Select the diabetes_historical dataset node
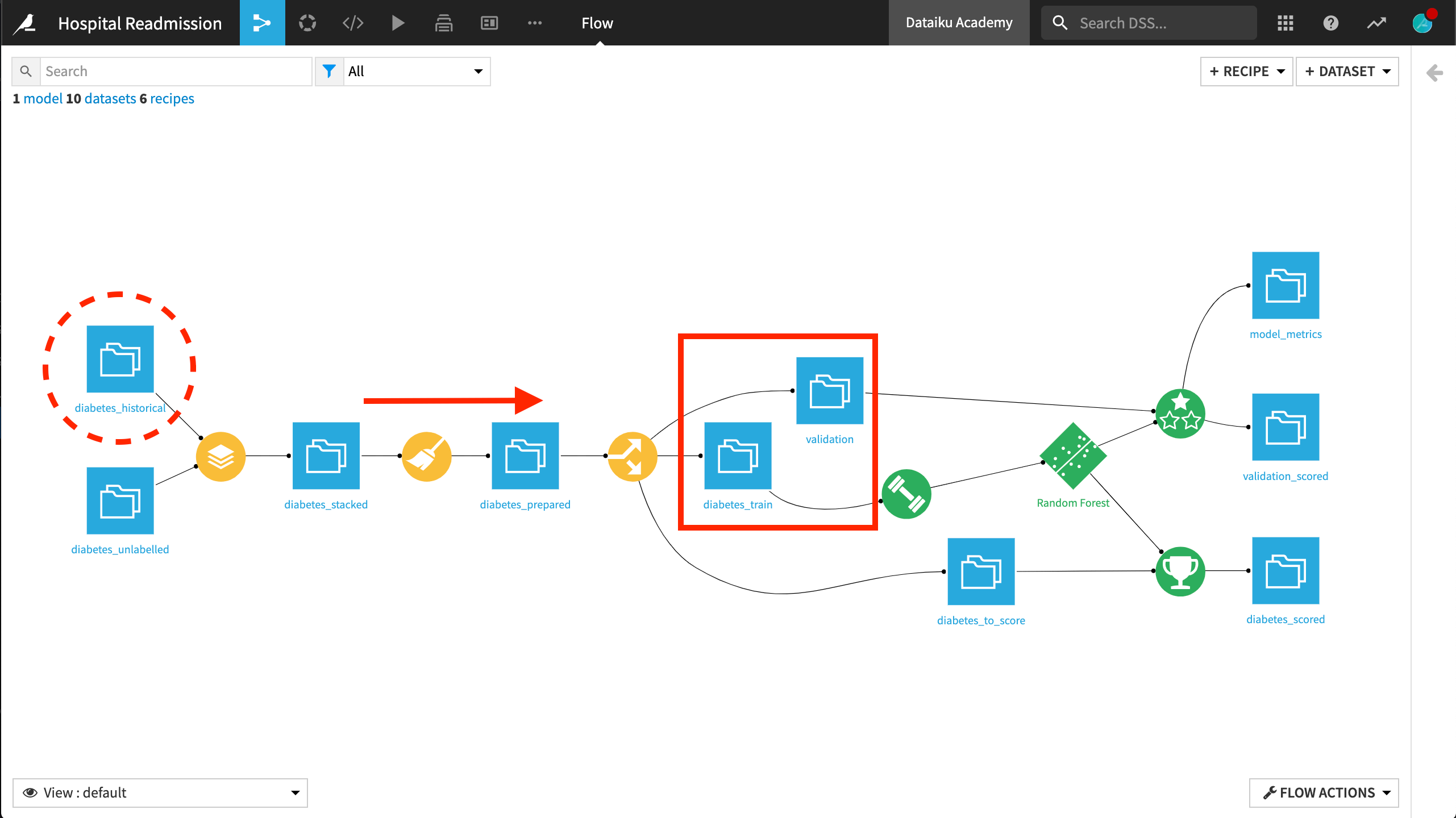The image size is (1456, 818). tap(120, 359)
